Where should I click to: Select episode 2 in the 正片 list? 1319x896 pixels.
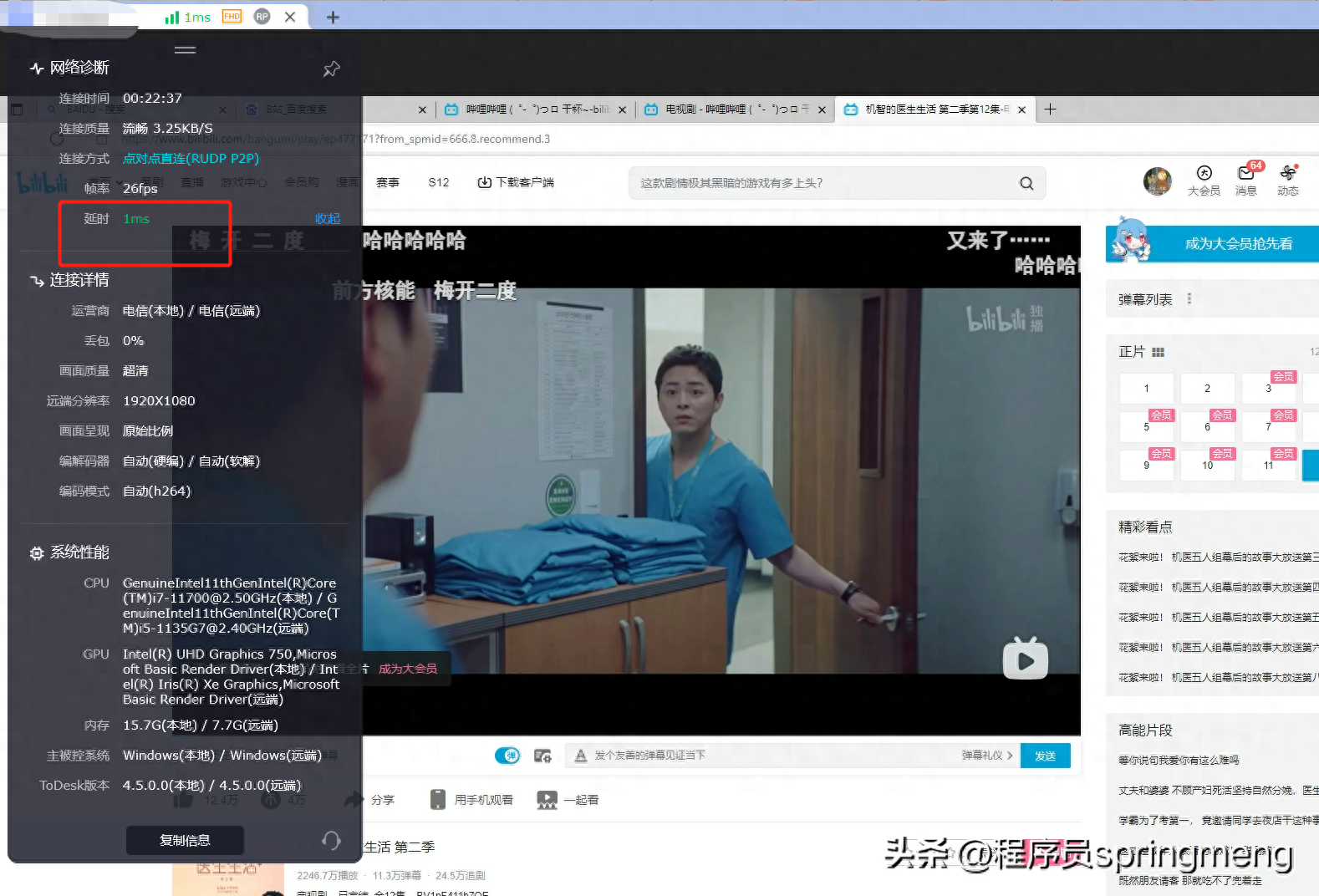pyautogui.click(x=1207, y=389)
